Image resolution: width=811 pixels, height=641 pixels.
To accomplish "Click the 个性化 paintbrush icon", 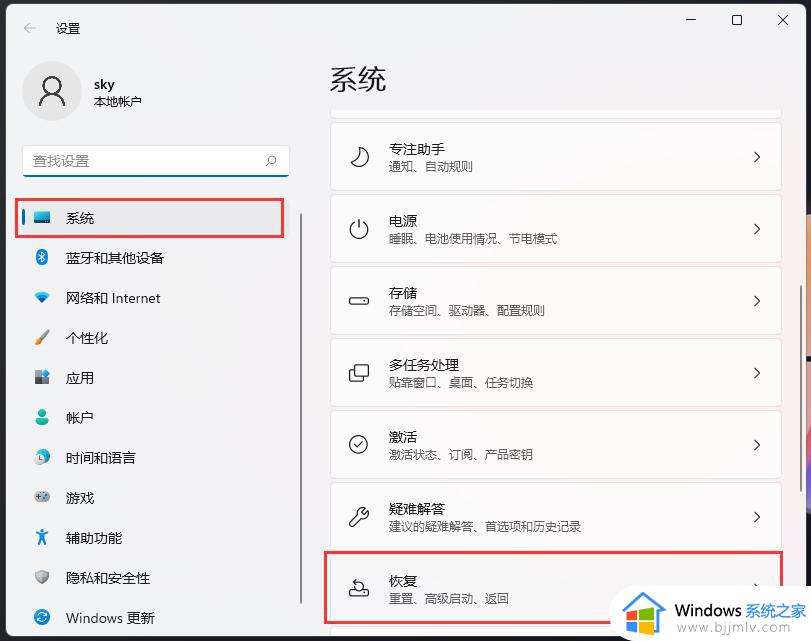I will pos(42,337).
